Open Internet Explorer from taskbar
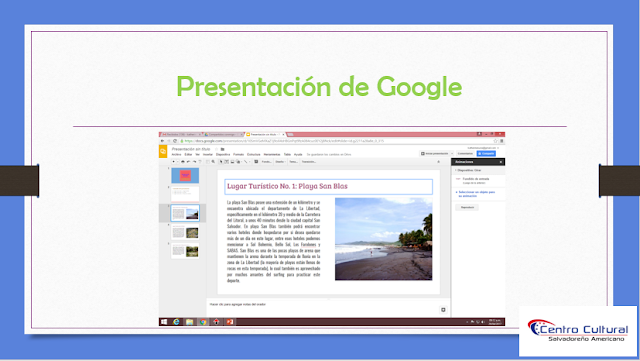Viewport: 640px width, 361px height. tap(176, 322)
